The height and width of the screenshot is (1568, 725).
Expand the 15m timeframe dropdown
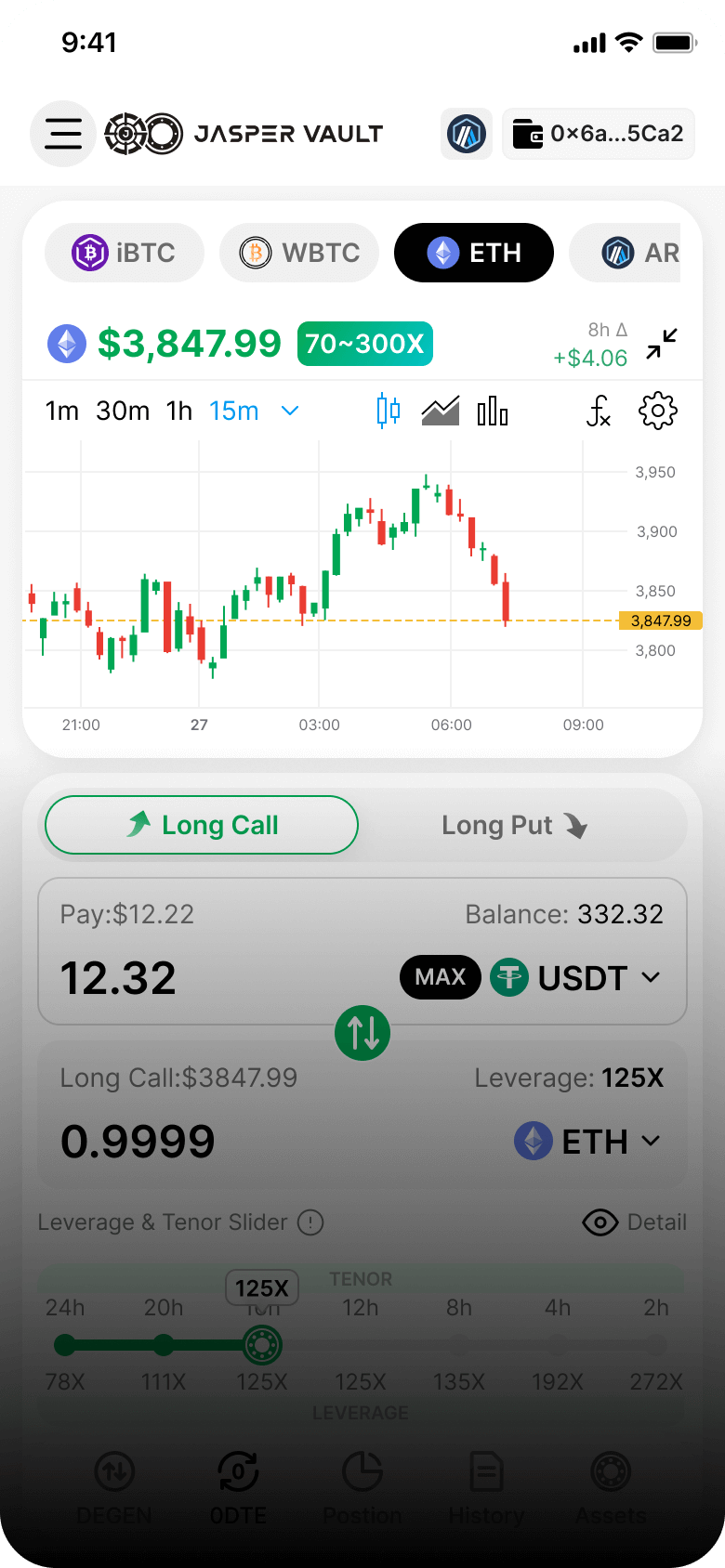pyautogui.click(x=290, y=411)
